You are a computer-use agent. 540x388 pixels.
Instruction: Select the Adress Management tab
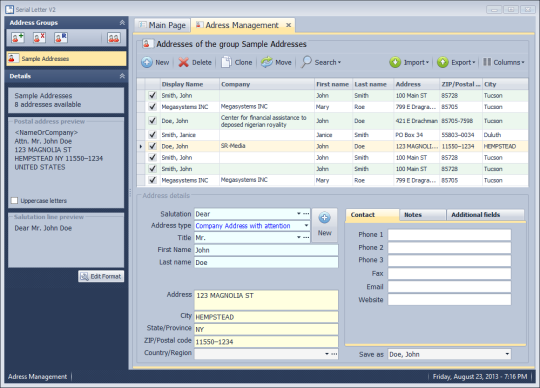click(x=242, y=25)
